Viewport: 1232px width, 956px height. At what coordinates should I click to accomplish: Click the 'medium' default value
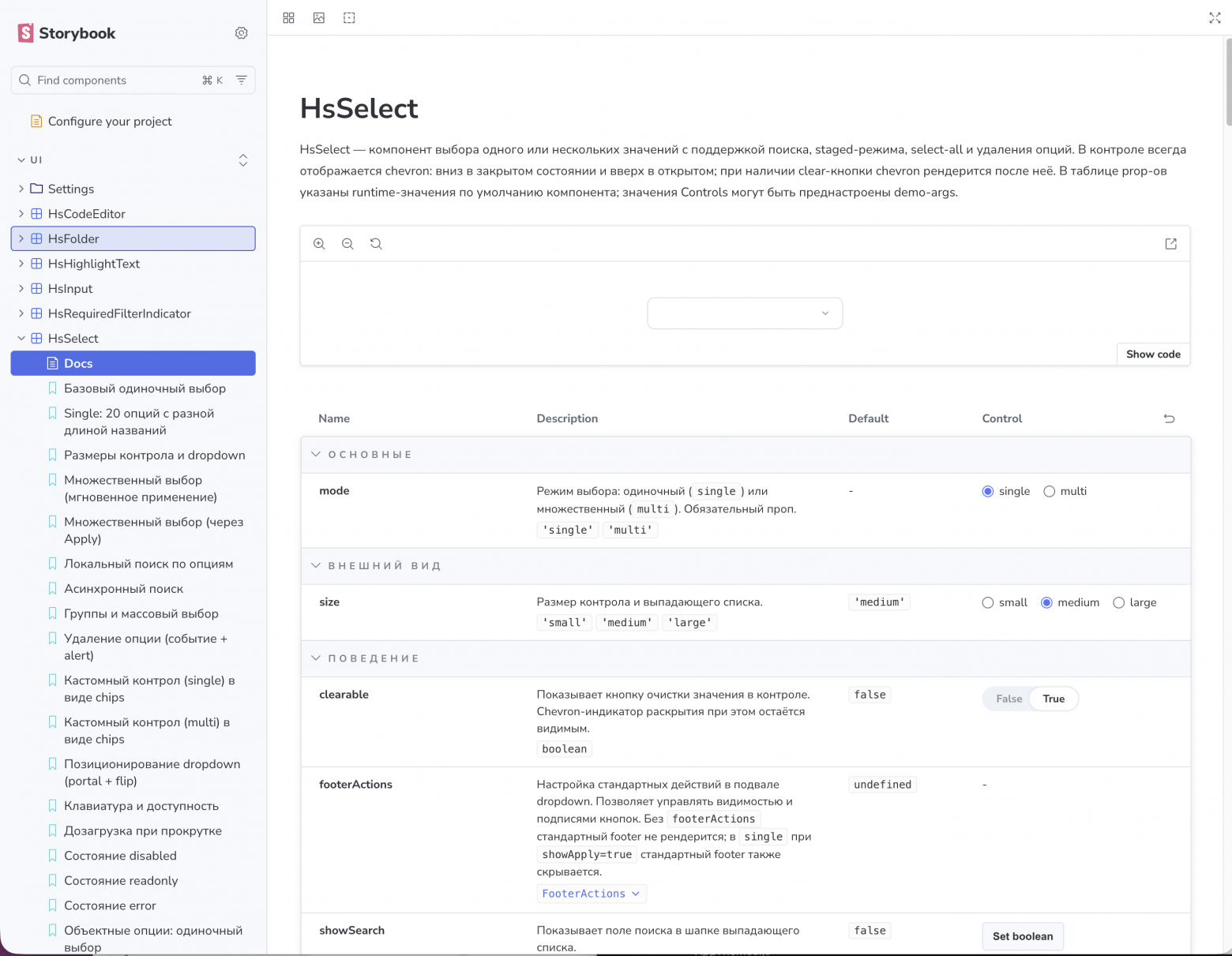(879, 602)
